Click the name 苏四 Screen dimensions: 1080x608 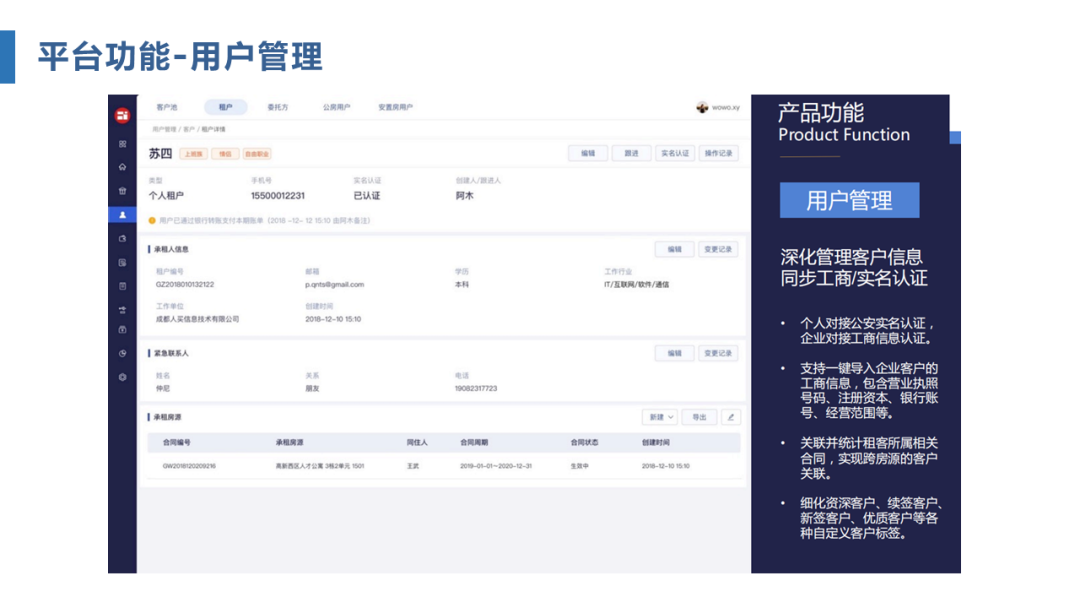(x=160, y=154)
